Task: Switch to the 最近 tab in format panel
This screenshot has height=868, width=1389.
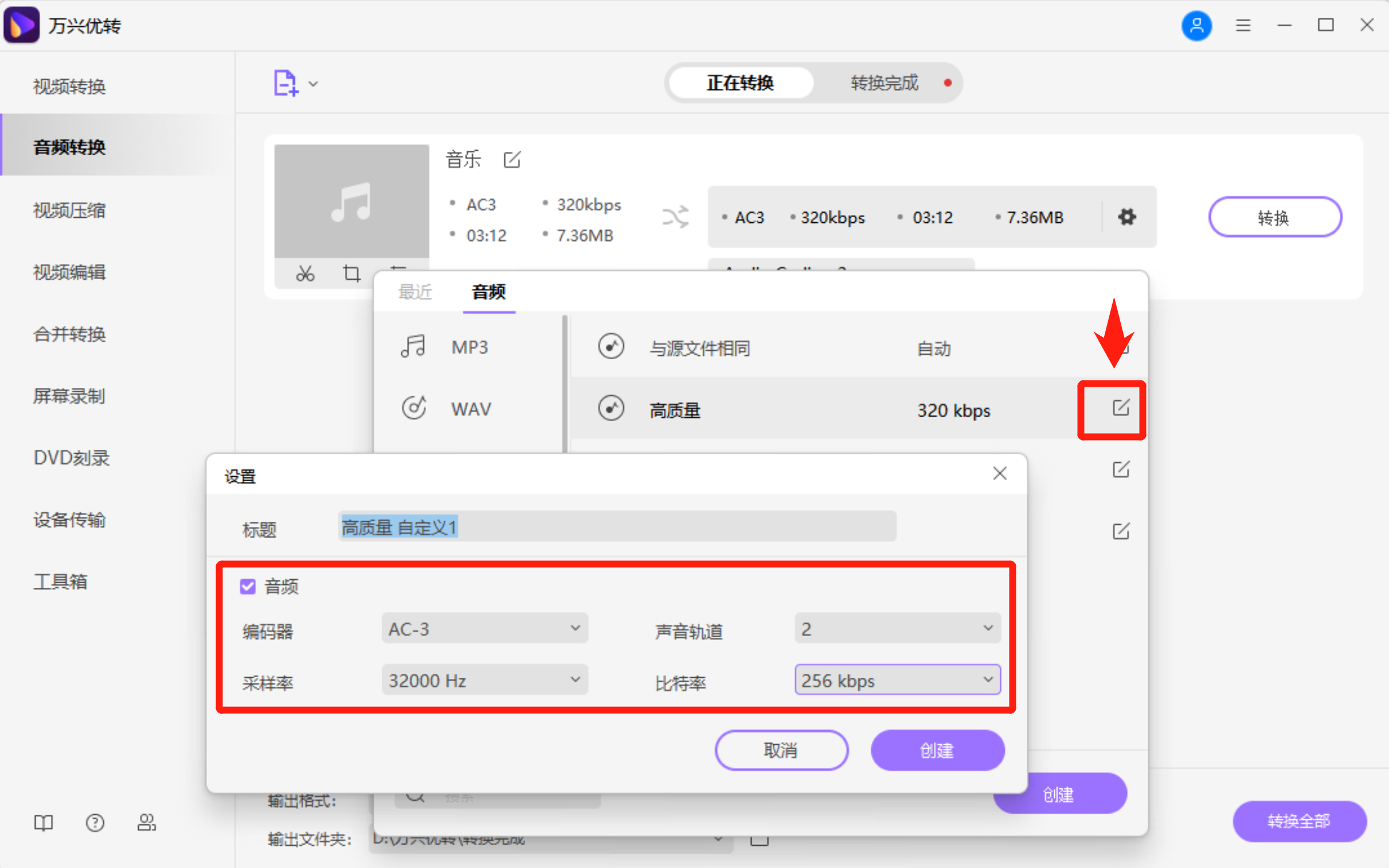Action: (x=415, y=292)
